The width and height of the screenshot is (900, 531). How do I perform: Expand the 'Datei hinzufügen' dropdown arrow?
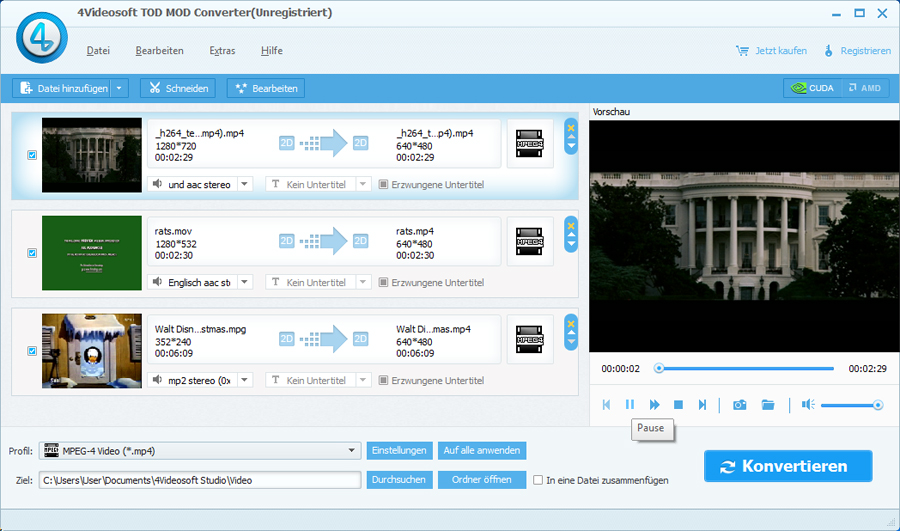(x=120, y=88)
